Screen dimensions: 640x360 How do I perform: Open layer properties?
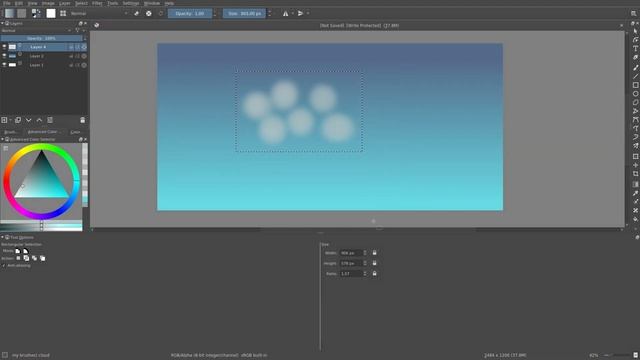[x=50, y=120]
